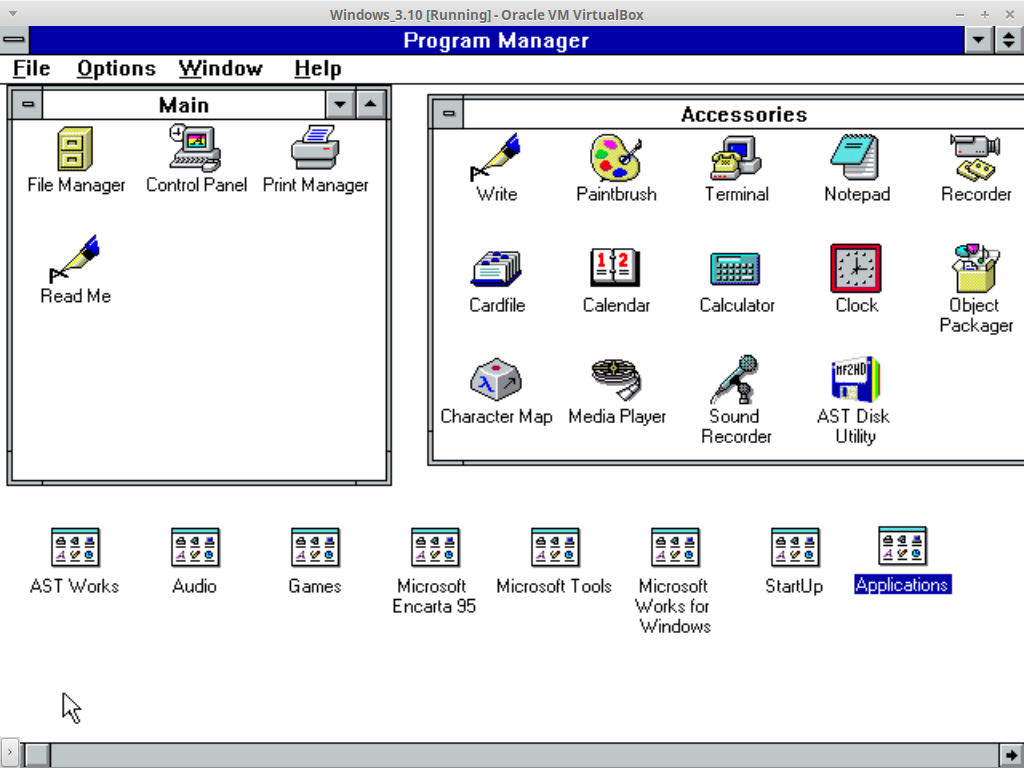This screenshot has height=768, width=1024.
Task: Select the Media Player icon
Action: coord(616,380)
